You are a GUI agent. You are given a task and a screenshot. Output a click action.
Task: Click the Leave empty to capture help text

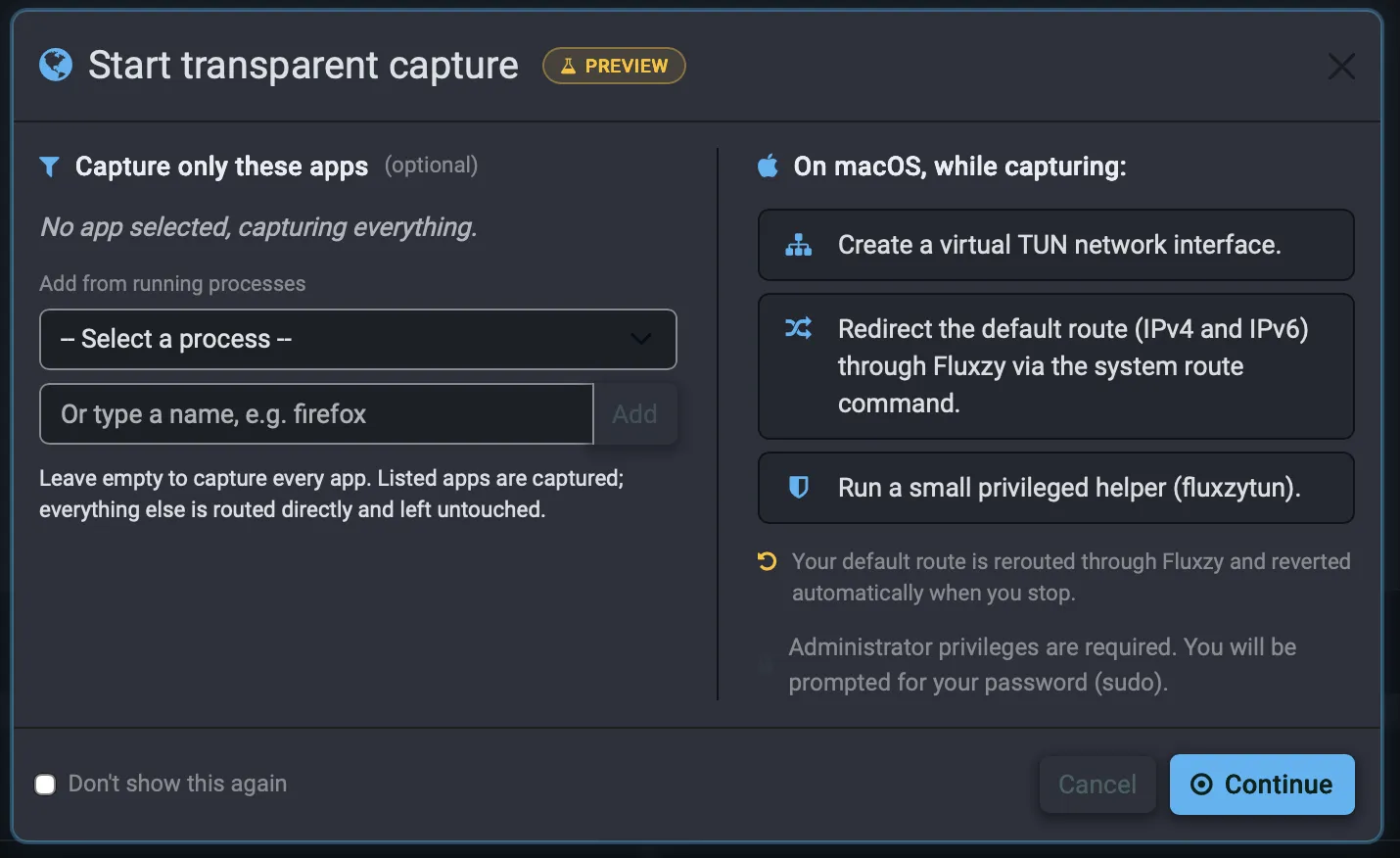click(331, 494)
